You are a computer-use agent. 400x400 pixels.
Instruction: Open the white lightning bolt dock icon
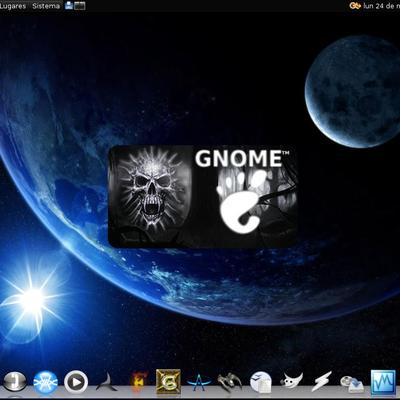(x=322, y=382)
